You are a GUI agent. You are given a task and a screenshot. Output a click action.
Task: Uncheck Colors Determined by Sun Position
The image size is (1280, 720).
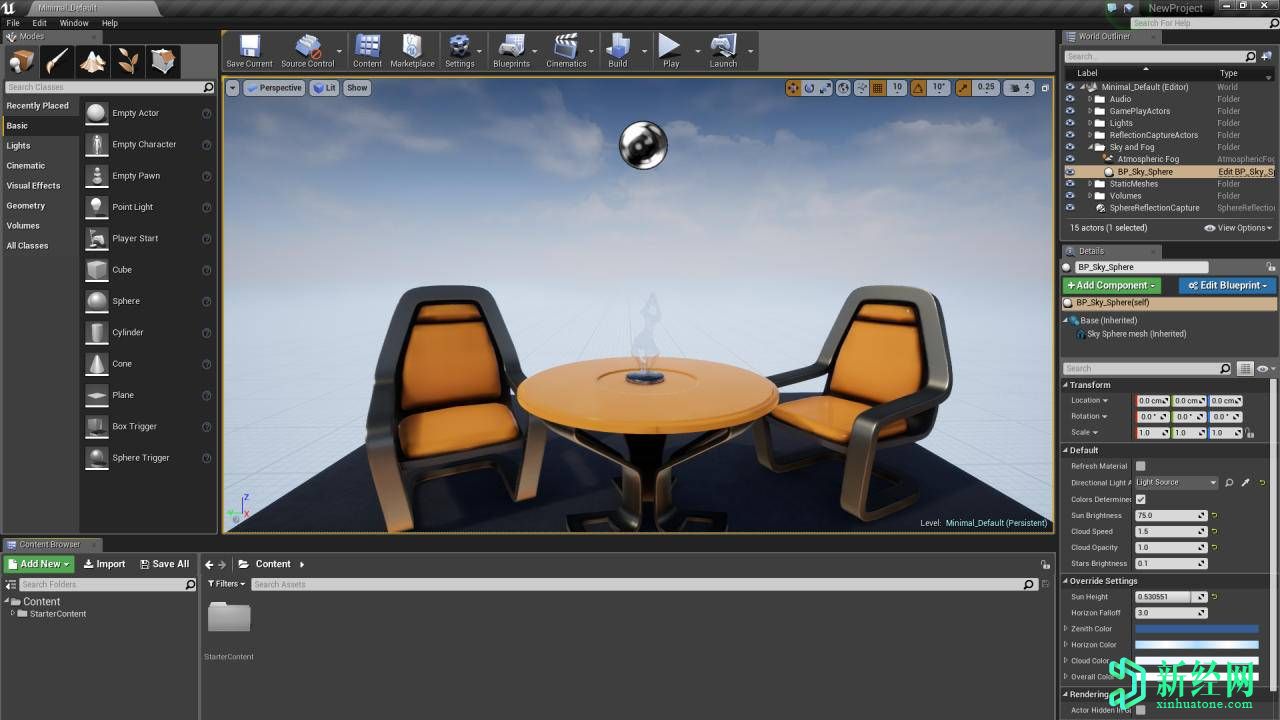pos(1140,499)
